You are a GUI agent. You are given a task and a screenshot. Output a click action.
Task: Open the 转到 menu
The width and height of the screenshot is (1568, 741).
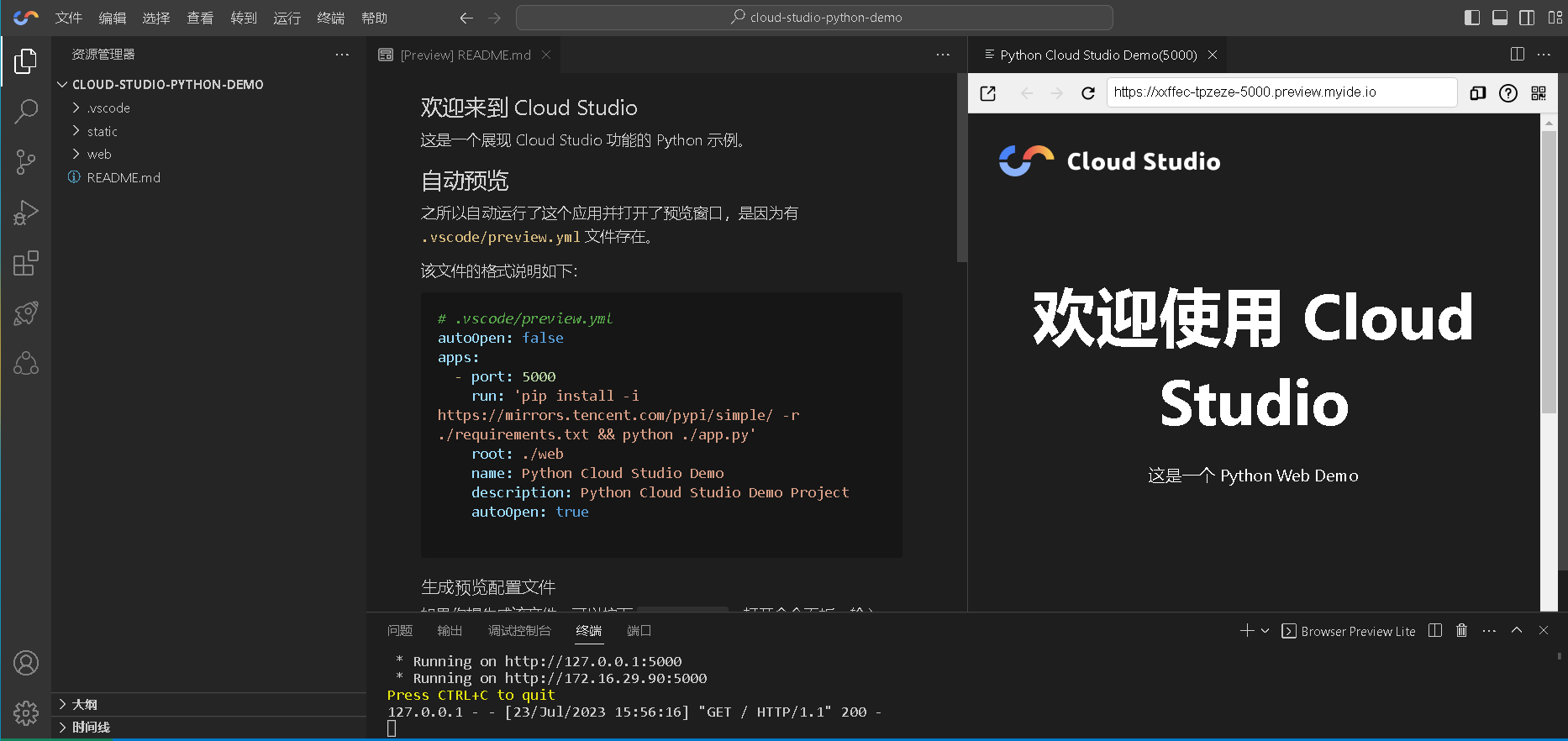click(x=244, y=18)
